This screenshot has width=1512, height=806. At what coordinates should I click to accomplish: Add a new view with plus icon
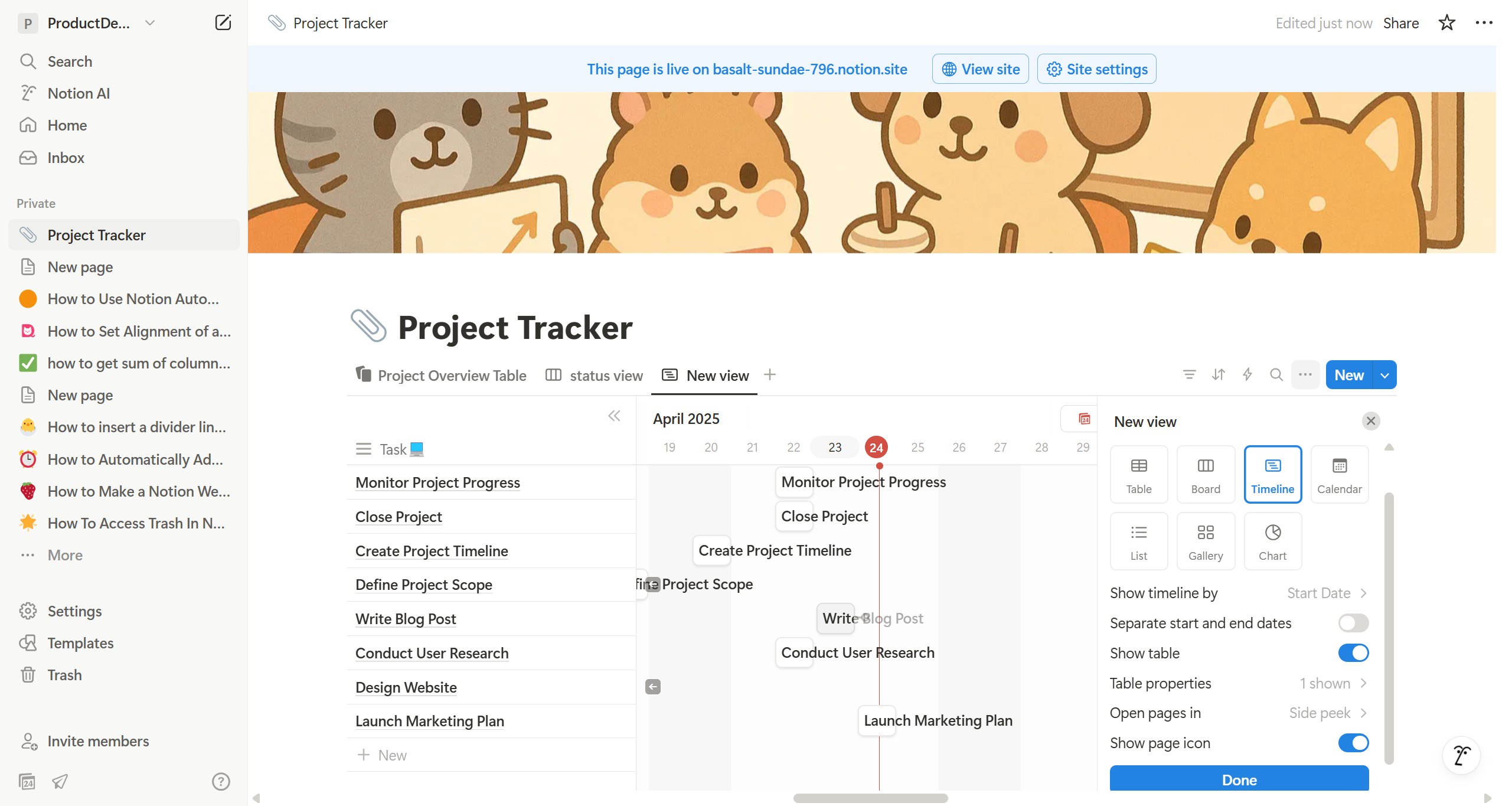pyautogui.click(x=769, y=374)
